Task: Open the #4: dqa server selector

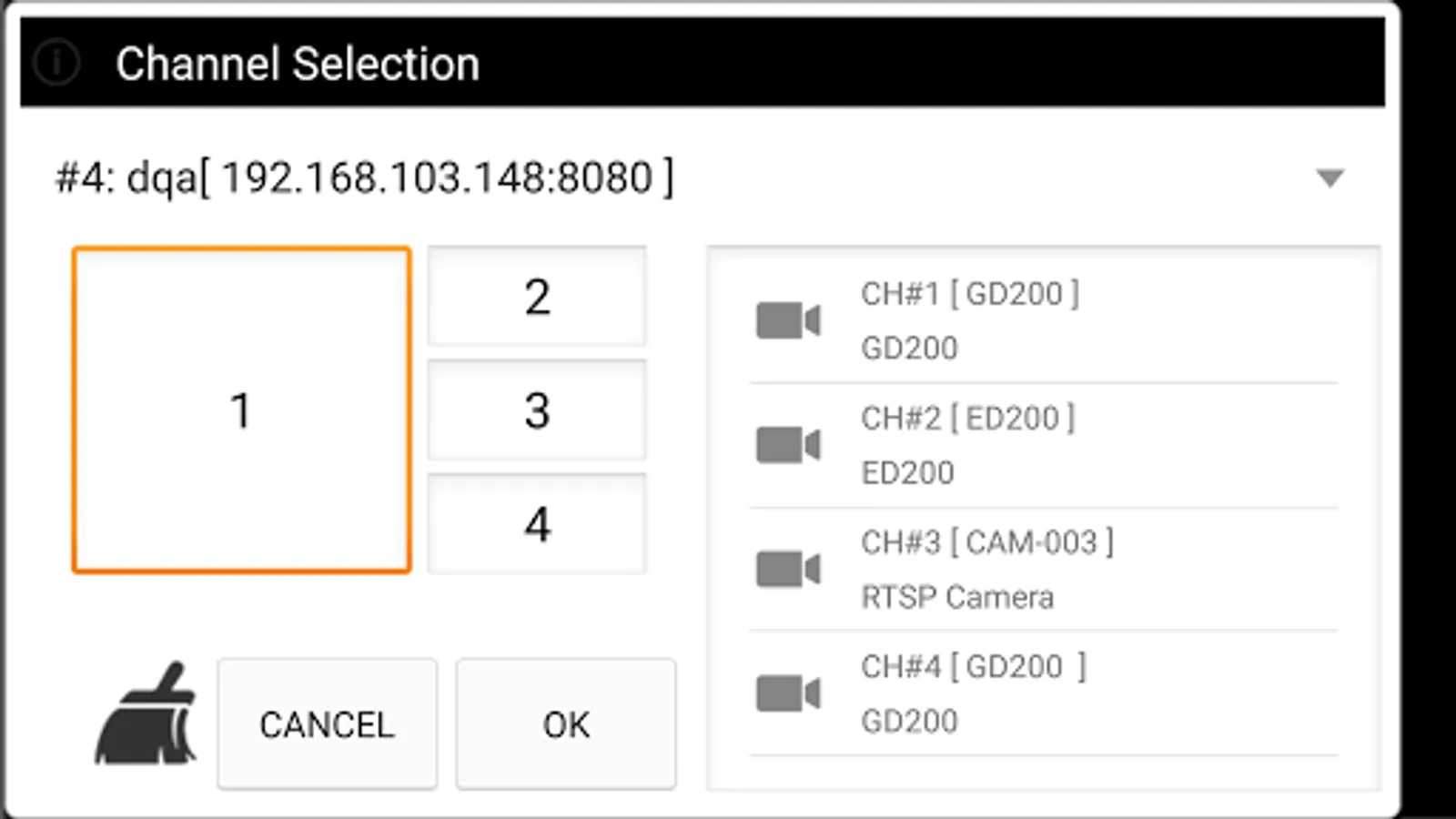Action: point(364,177)
